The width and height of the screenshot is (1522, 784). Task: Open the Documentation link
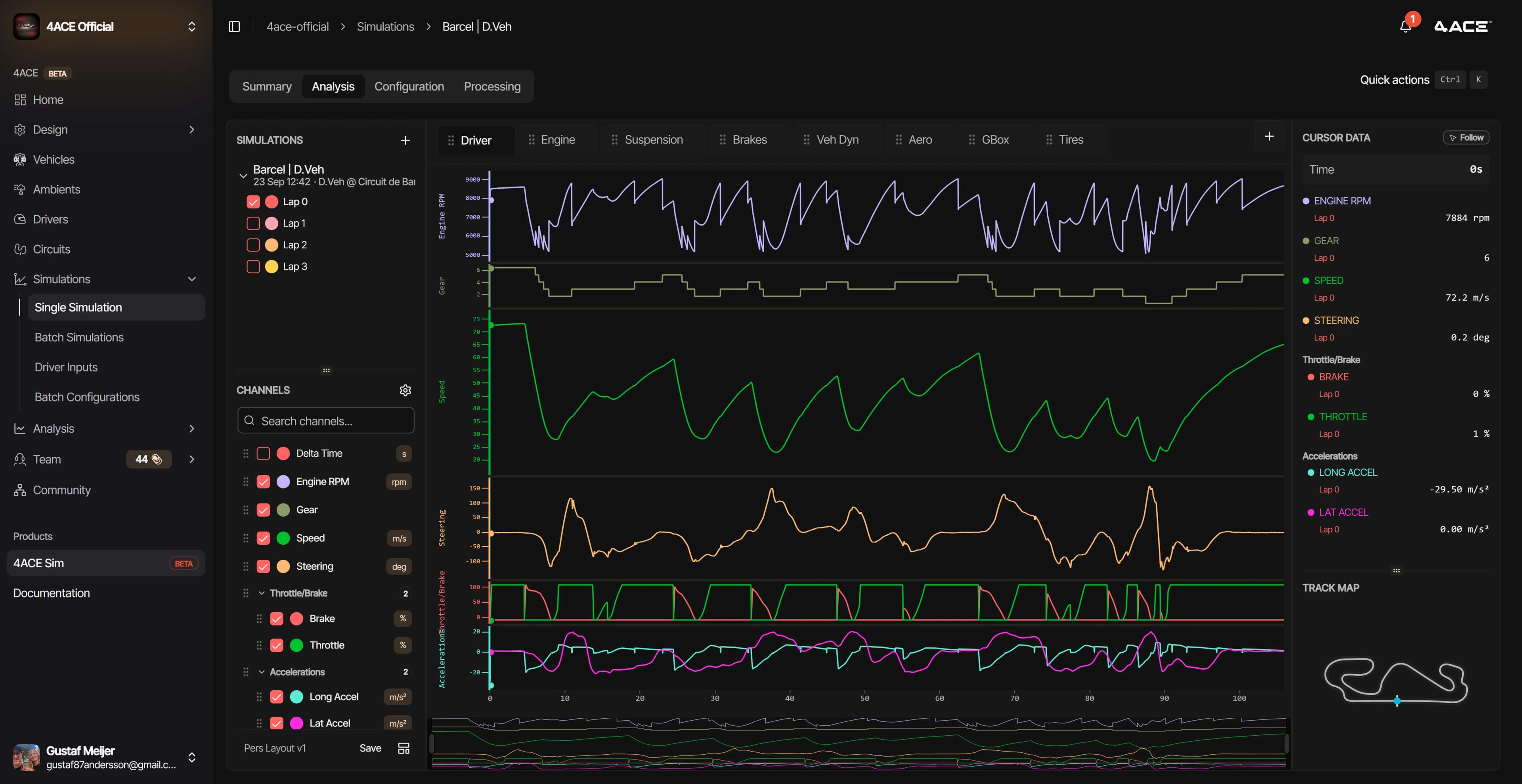click(52, 593)
